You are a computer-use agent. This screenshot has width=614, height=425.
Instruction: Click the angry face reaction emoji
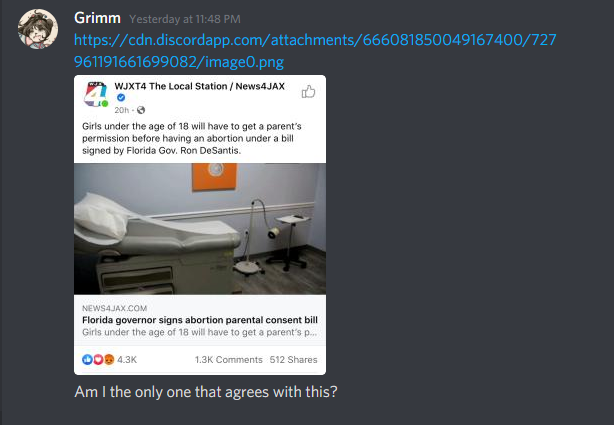109,360
